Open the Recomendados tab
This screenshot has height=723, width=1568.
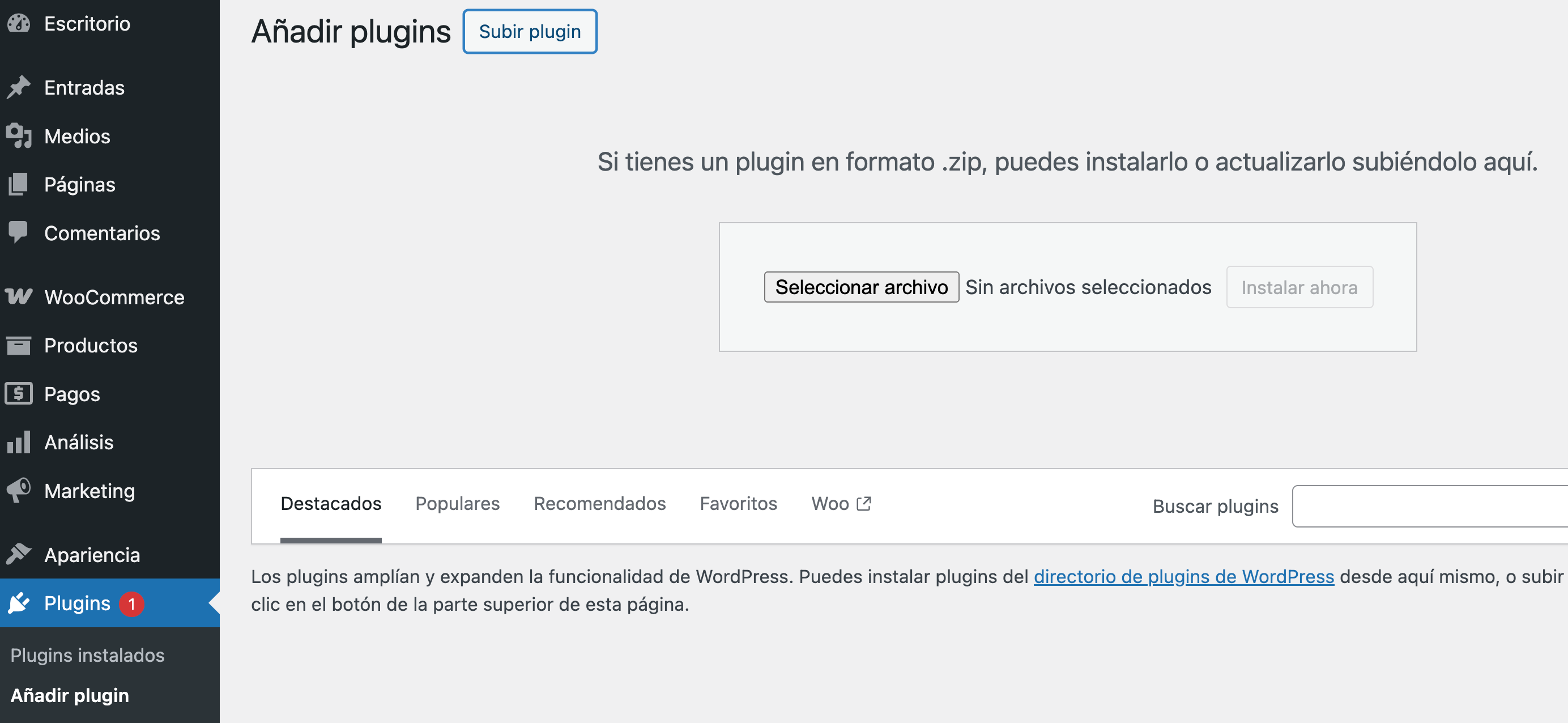599,504
